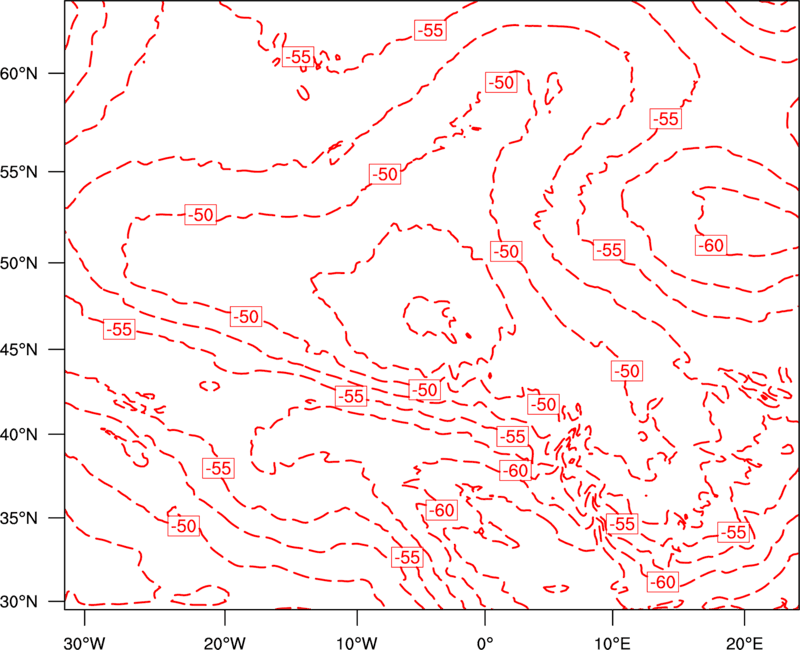The height and width of the screenshot is (650, 800).
Task: Click the 55°N latitude axis label
Action: [x=19, y=172]
